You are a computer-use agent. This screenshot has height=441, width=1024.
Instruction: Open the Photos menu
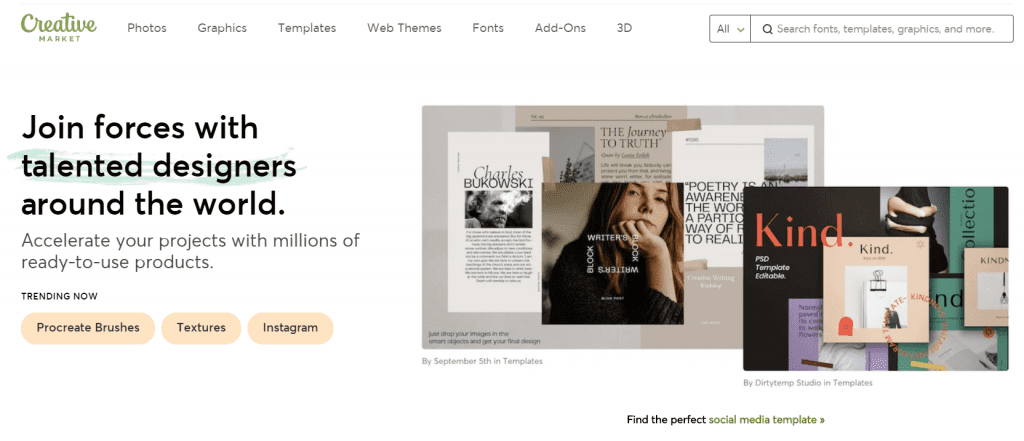(147, 28)
